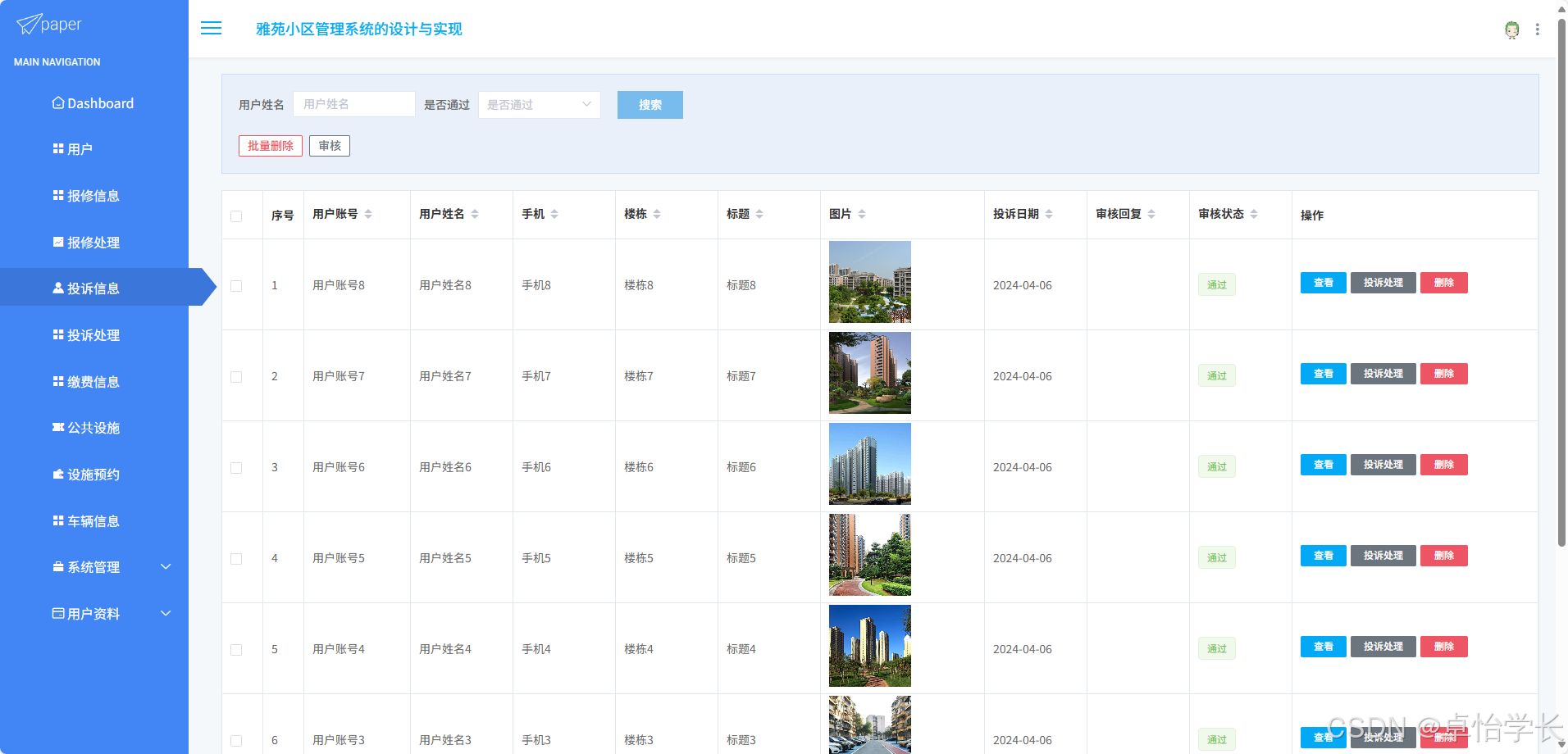Check the checkbox for row 用户账号6
The width and height of the screenshot is (1568, 754).
[x=236, y=468]
